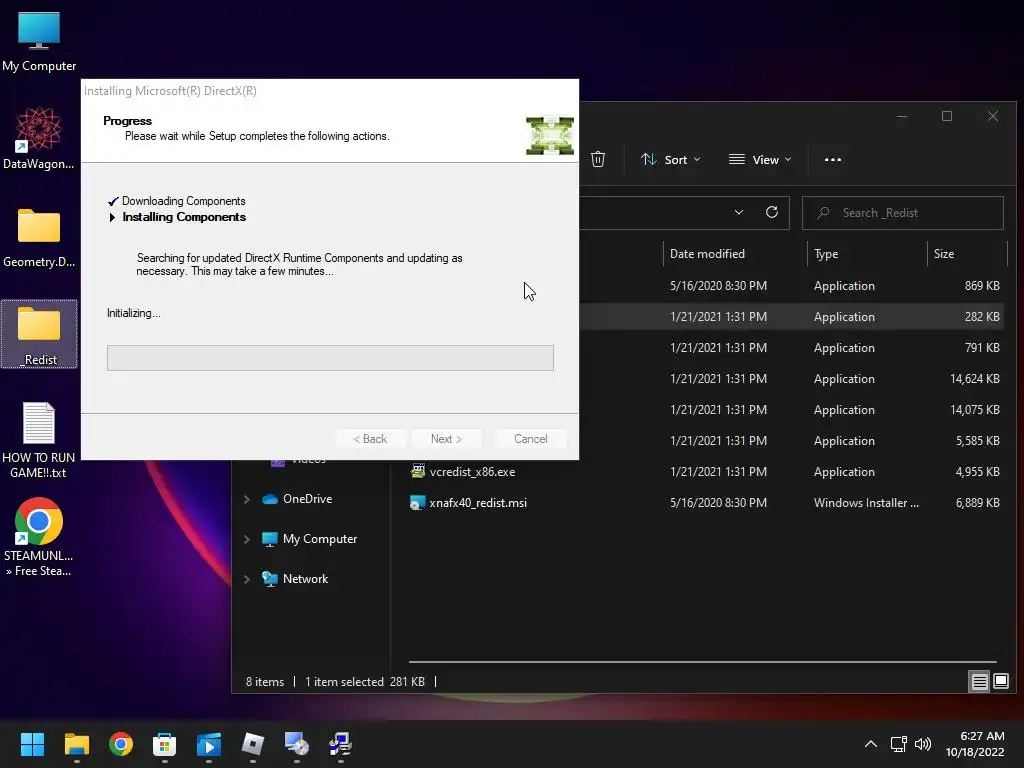Screen dimensions: 1024x768
Task: Click the 14,075 KB size cell
Action: (974, 409)
